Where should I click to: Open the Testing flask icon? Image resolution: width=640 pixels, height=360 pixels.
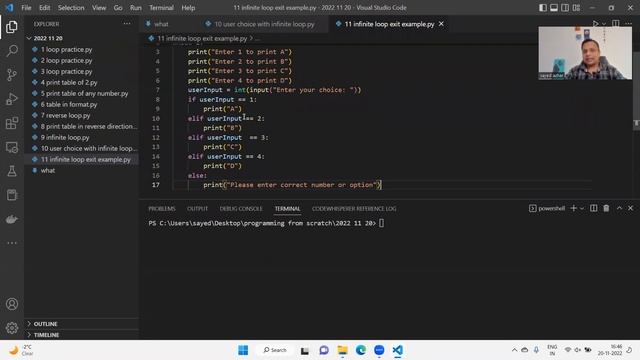(12, 171)
